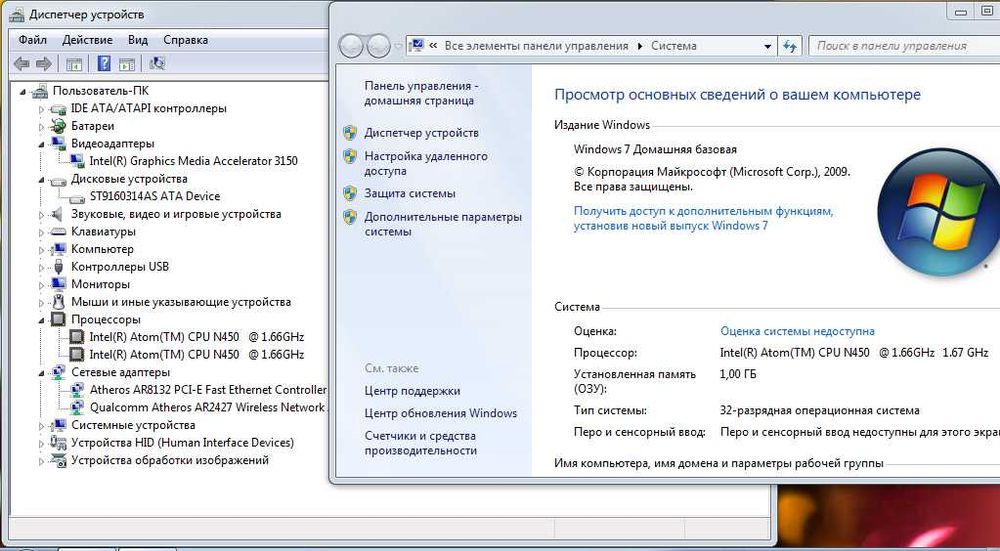This screenshot has width=1000, height=551.
Task: Click the Видеоадаптеры display icon
Action: [x=58, y=143]
